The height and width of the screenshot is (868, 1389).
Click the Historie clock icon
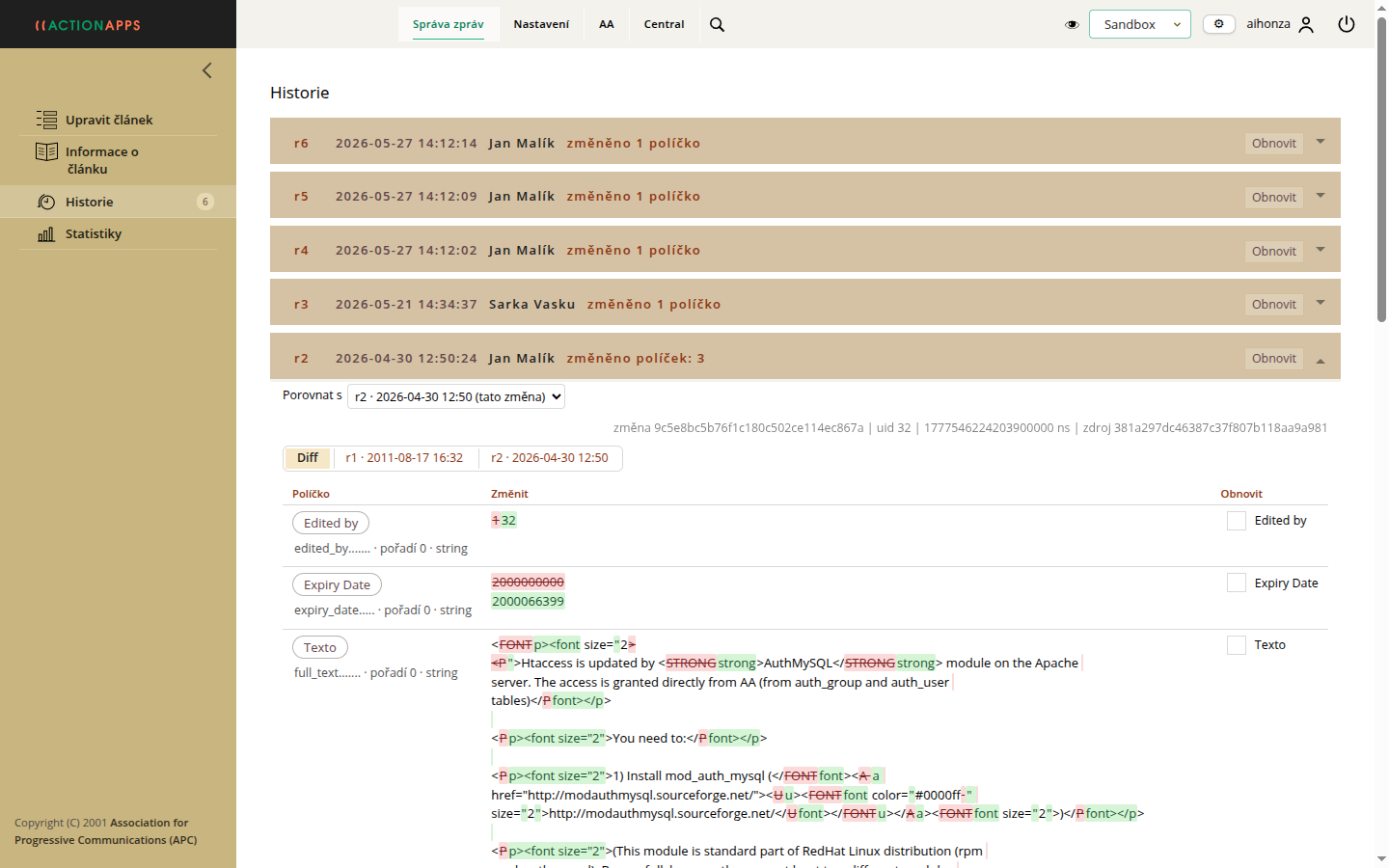(46, 202)
